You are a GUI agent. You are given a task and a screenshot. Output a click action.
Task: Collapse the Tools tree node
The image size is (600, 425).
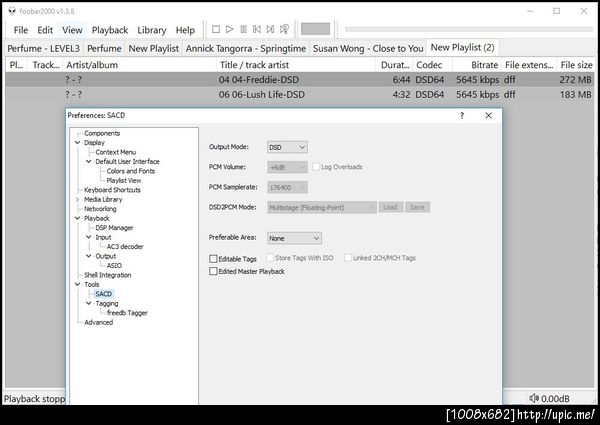pos(77,284)
